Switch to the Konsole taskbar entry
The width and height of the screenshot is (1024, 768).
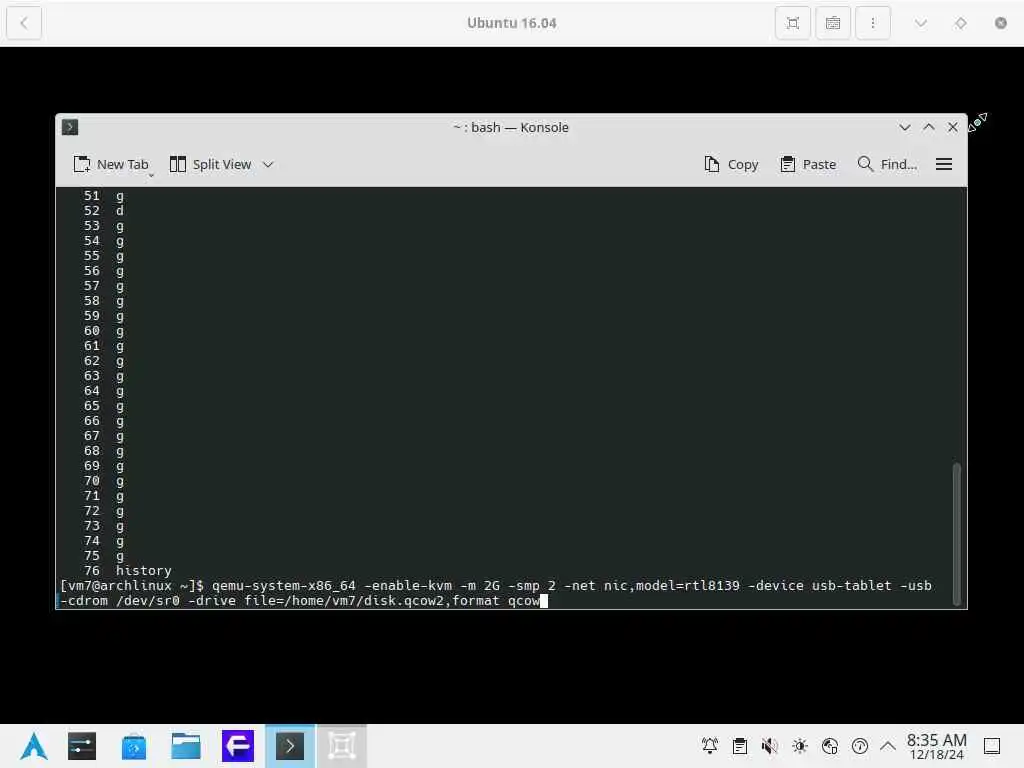(290, 746)
